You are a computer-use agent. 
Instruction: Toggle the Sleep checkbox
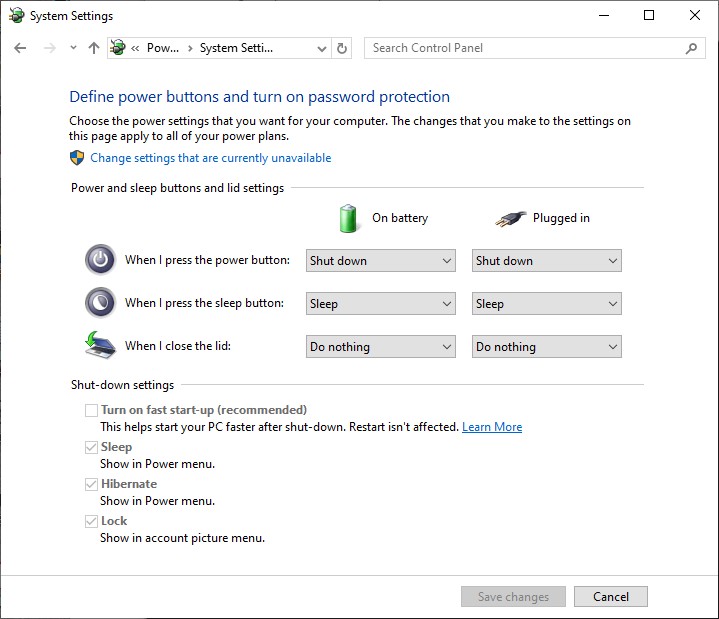pyautogui.click(x=91, y=447)
